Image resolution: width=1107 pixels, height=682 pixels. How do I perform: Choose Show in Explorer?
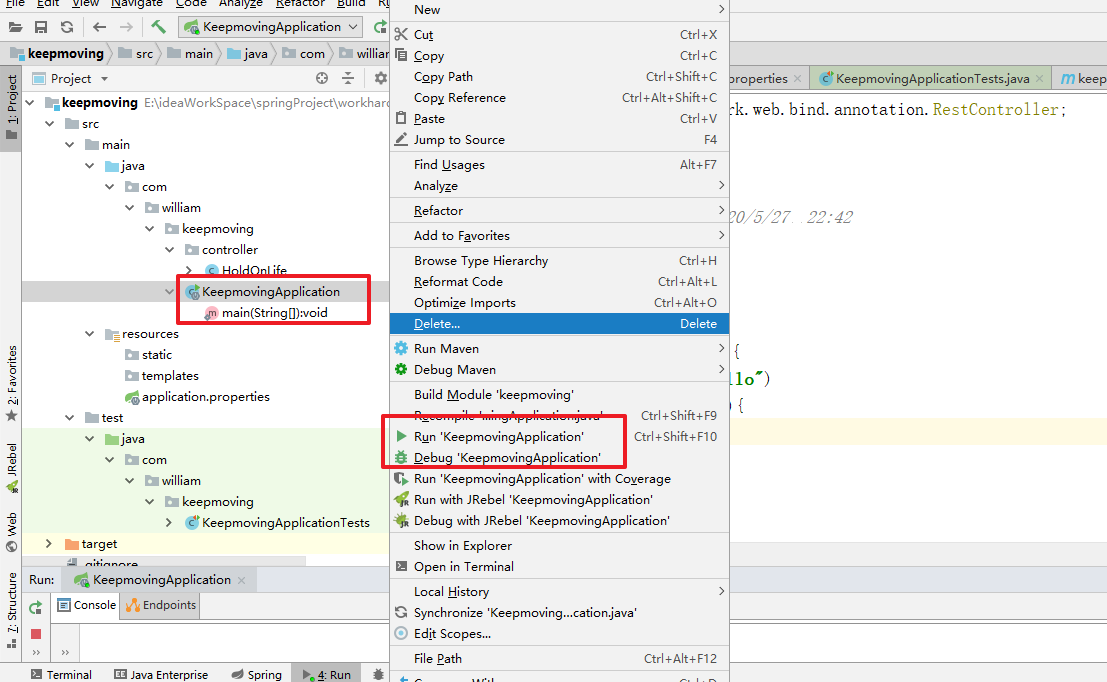(x=559, y=546)
